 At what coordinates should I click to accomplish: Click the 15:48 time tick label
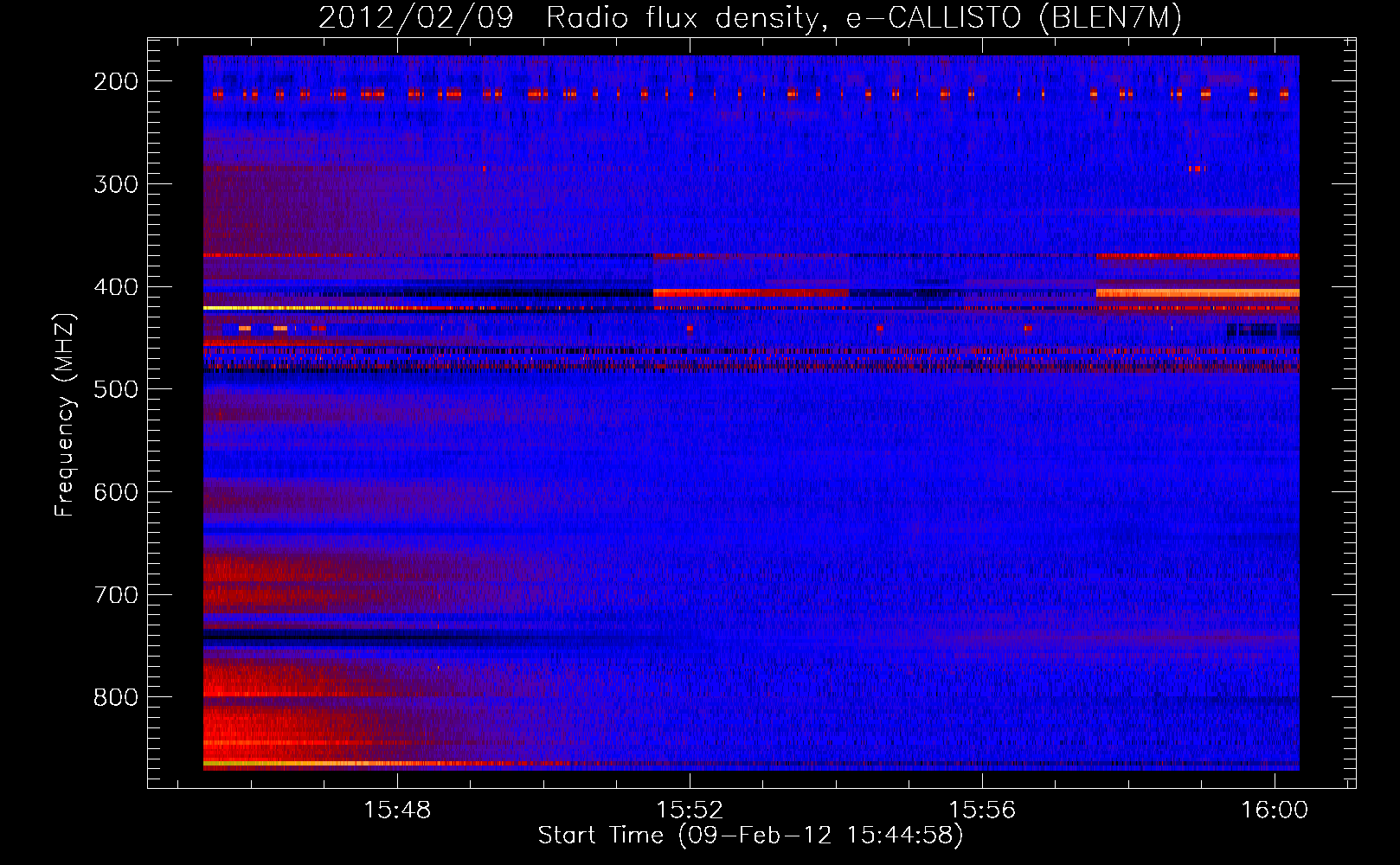[397, 811]
